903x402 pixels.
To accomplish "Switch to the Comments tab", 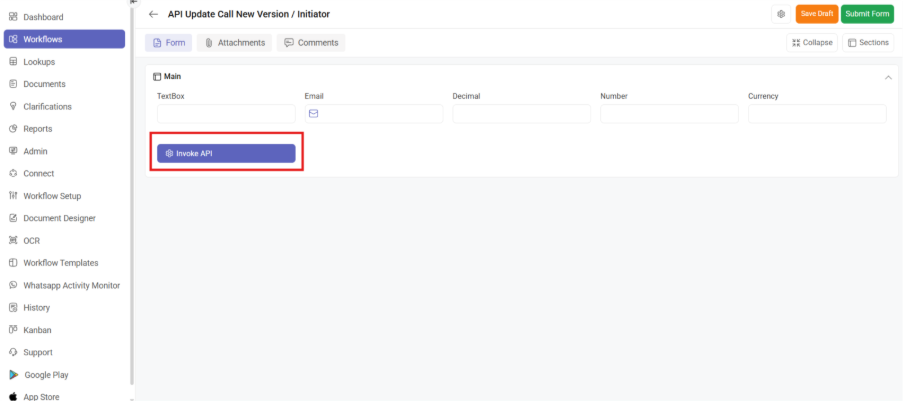I will pos(310,43).
